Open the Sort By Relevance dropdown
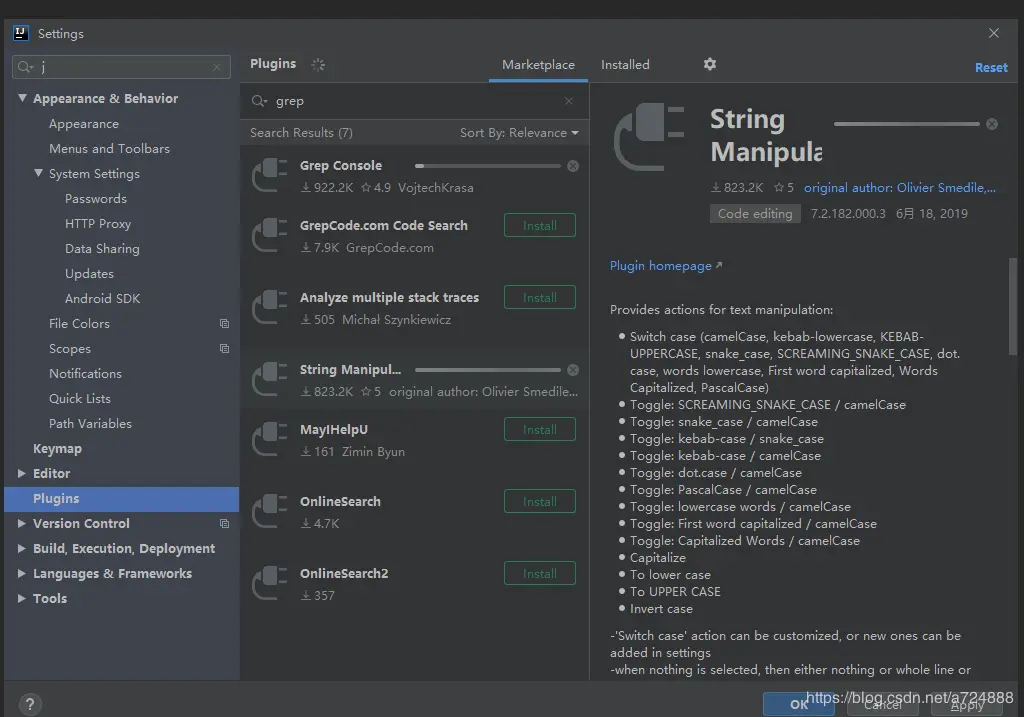Image resolution: width=1024 pixels, height=717 pixels. pos(519,133)
